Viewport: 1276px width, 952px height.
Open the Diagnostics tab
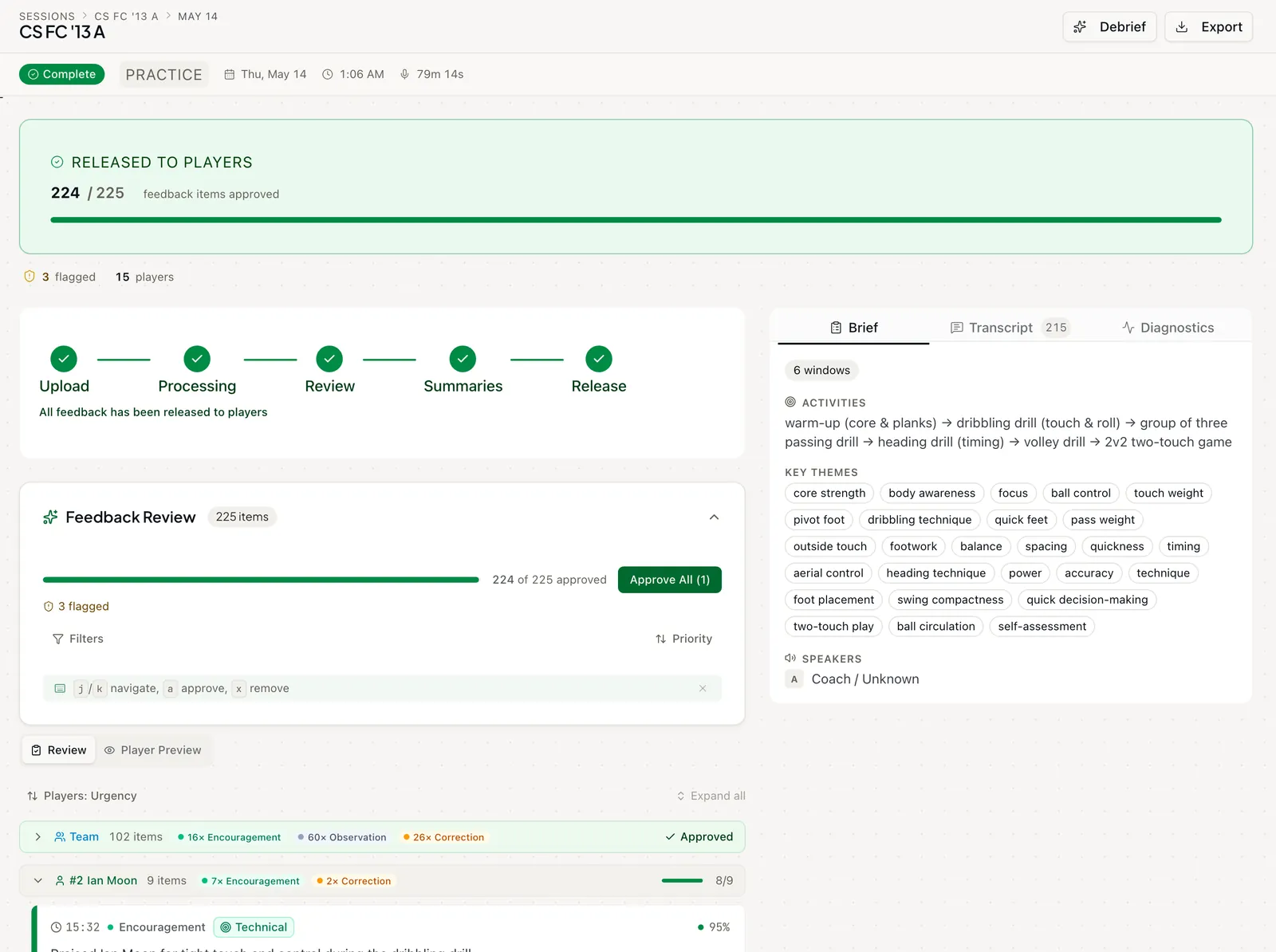1168,328
